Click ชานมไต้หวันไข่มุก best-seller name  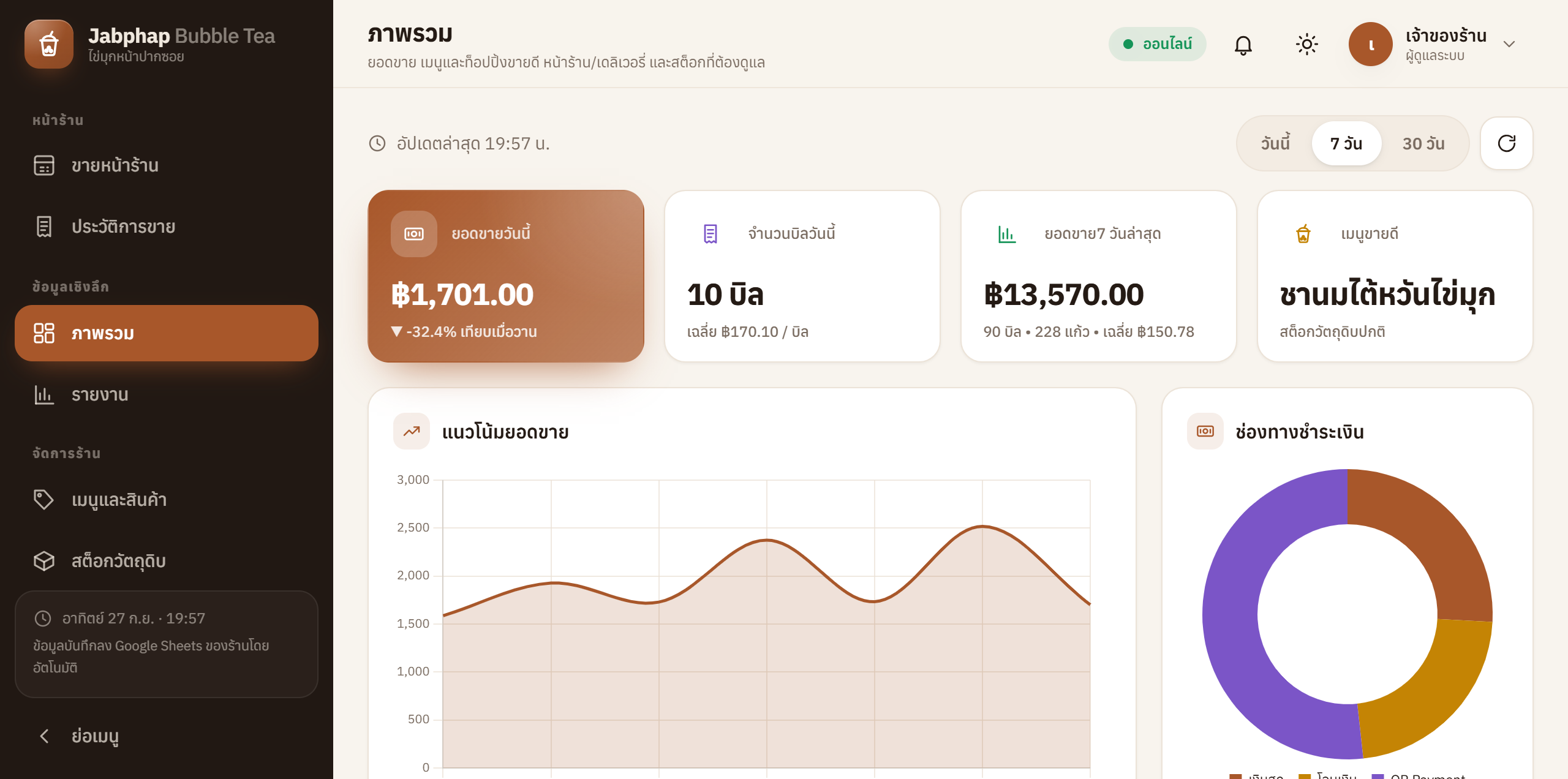click(x=1388, y=295)
